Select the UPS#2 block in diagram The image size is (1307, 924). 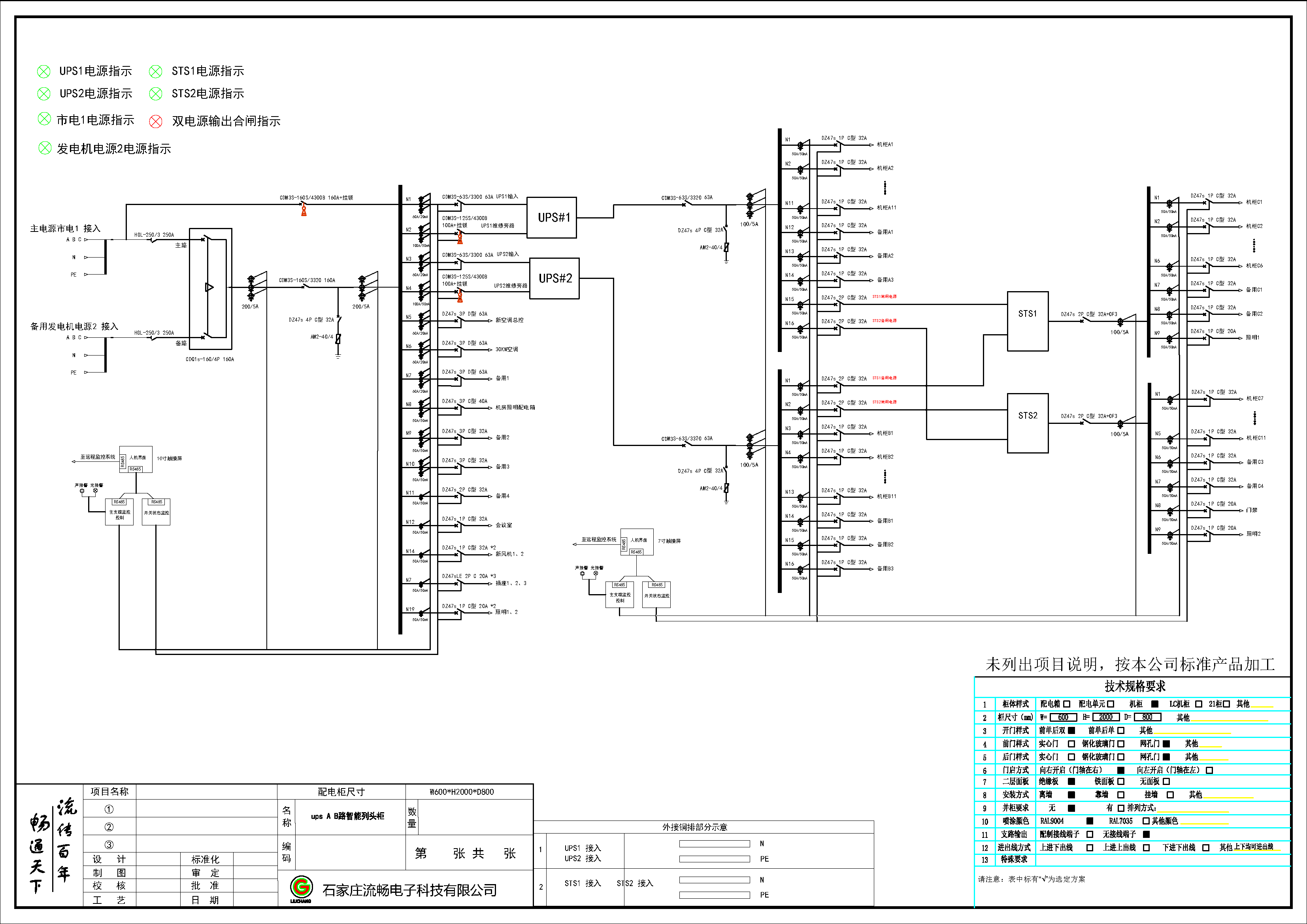[554, 278]
